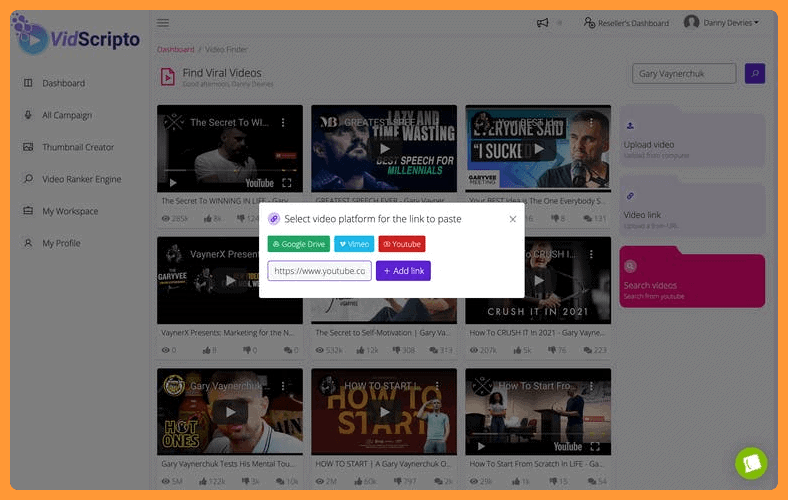The height and width of the screenshot is (500, 788).
Task: Expand Danny Devries account dropdown
Action: [x=721, y=23]
